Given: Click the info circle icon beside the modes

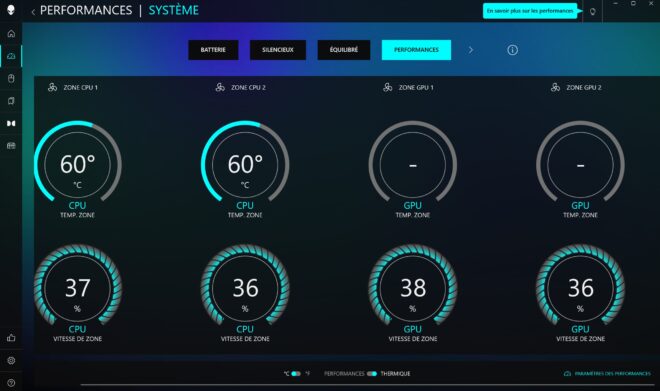Looking at the screenshot, I should pos(512,50).
